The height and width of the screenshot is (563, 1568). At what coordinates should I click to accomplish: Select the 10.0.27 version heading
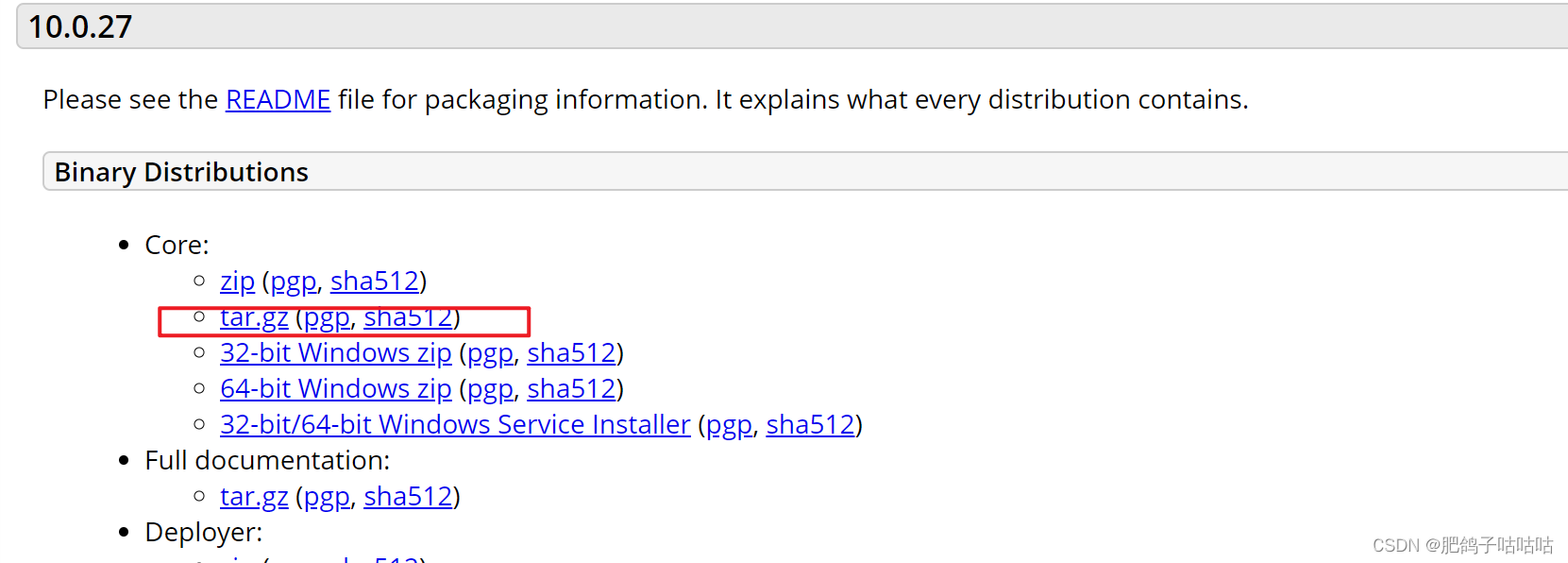point(80,26)
